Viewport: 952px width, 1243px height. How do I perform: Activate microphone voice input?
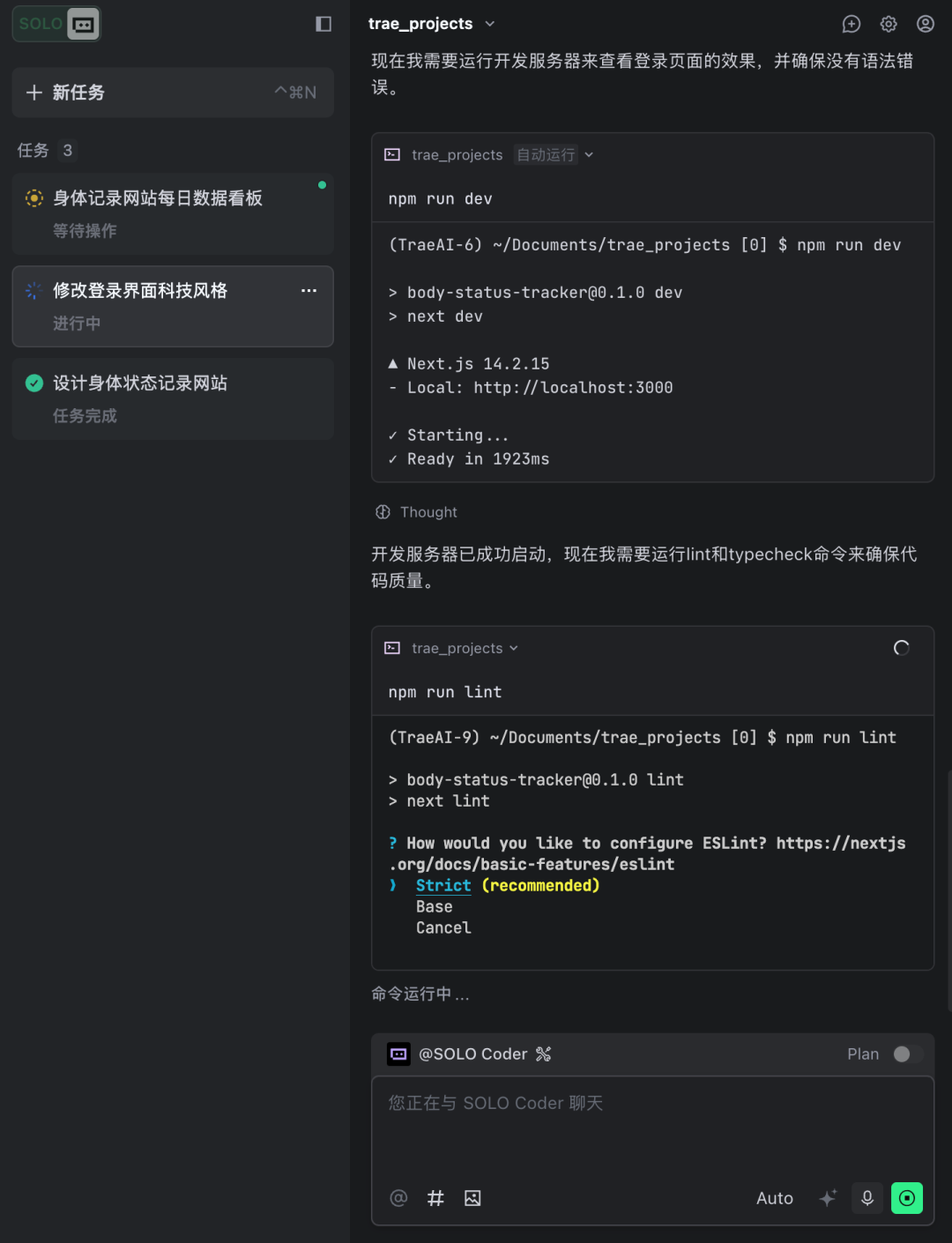867,1197
